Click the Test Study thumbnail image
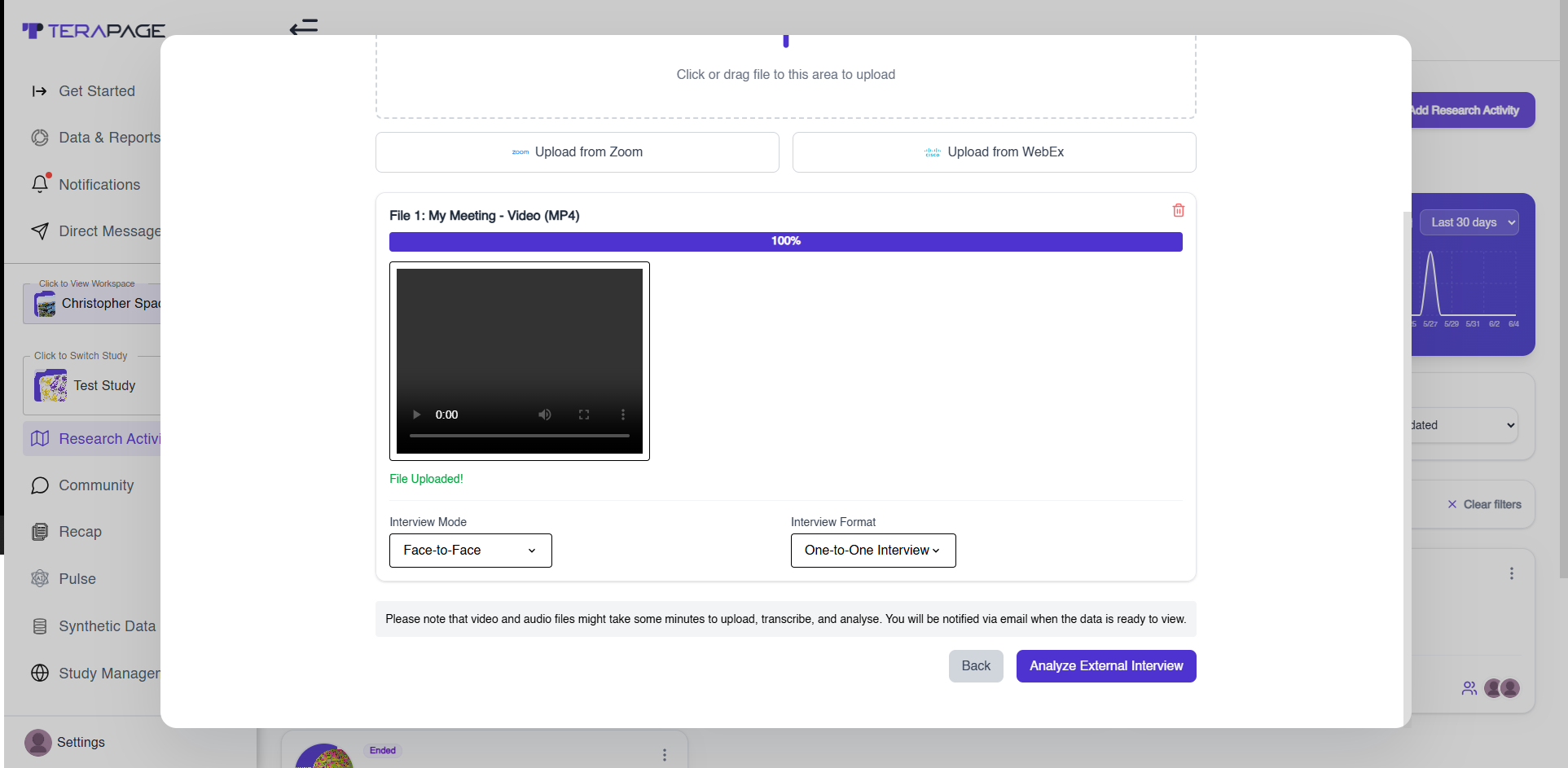This screenshot has height=768, width=1568. [51, 385]
